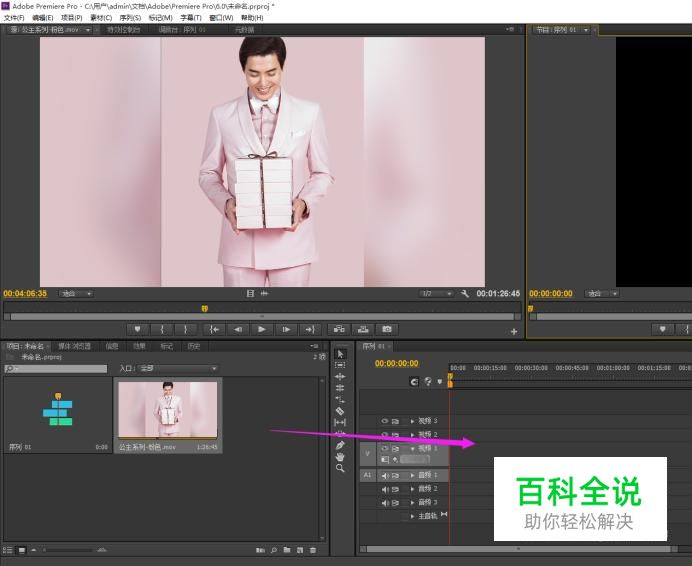The height and width of the screenshot is (566, 692).
Task: Select the Track Select tool
Action: [340, 365]
